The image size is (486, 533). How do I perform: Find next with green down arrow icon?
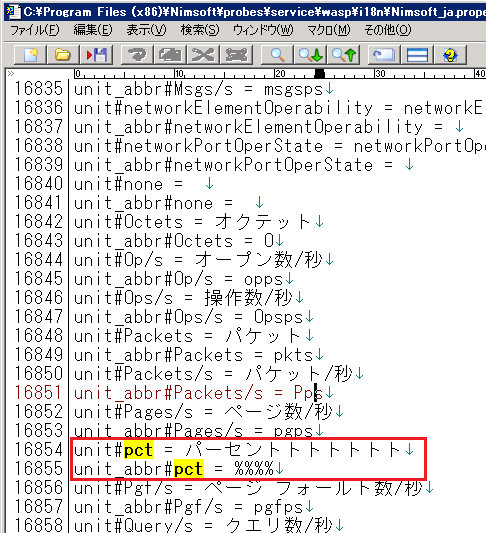point(310,54)
